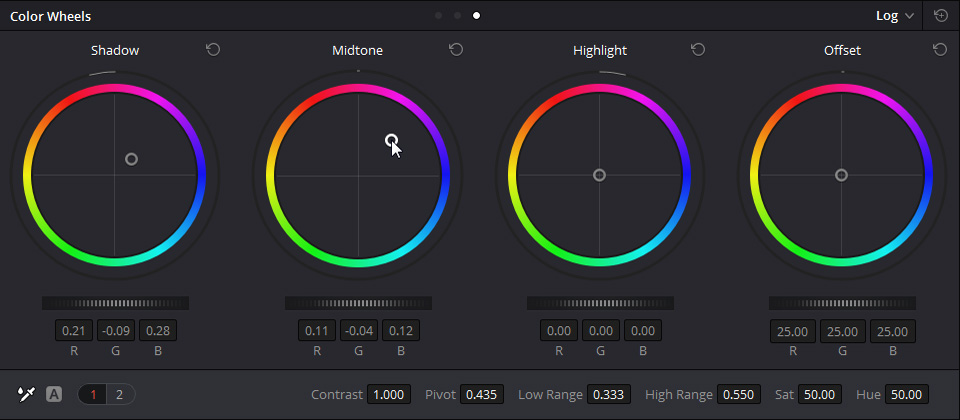This screenshot has height=420, width=960.
Task: Click the Offset G value 25.00
Action: point(842,331)
